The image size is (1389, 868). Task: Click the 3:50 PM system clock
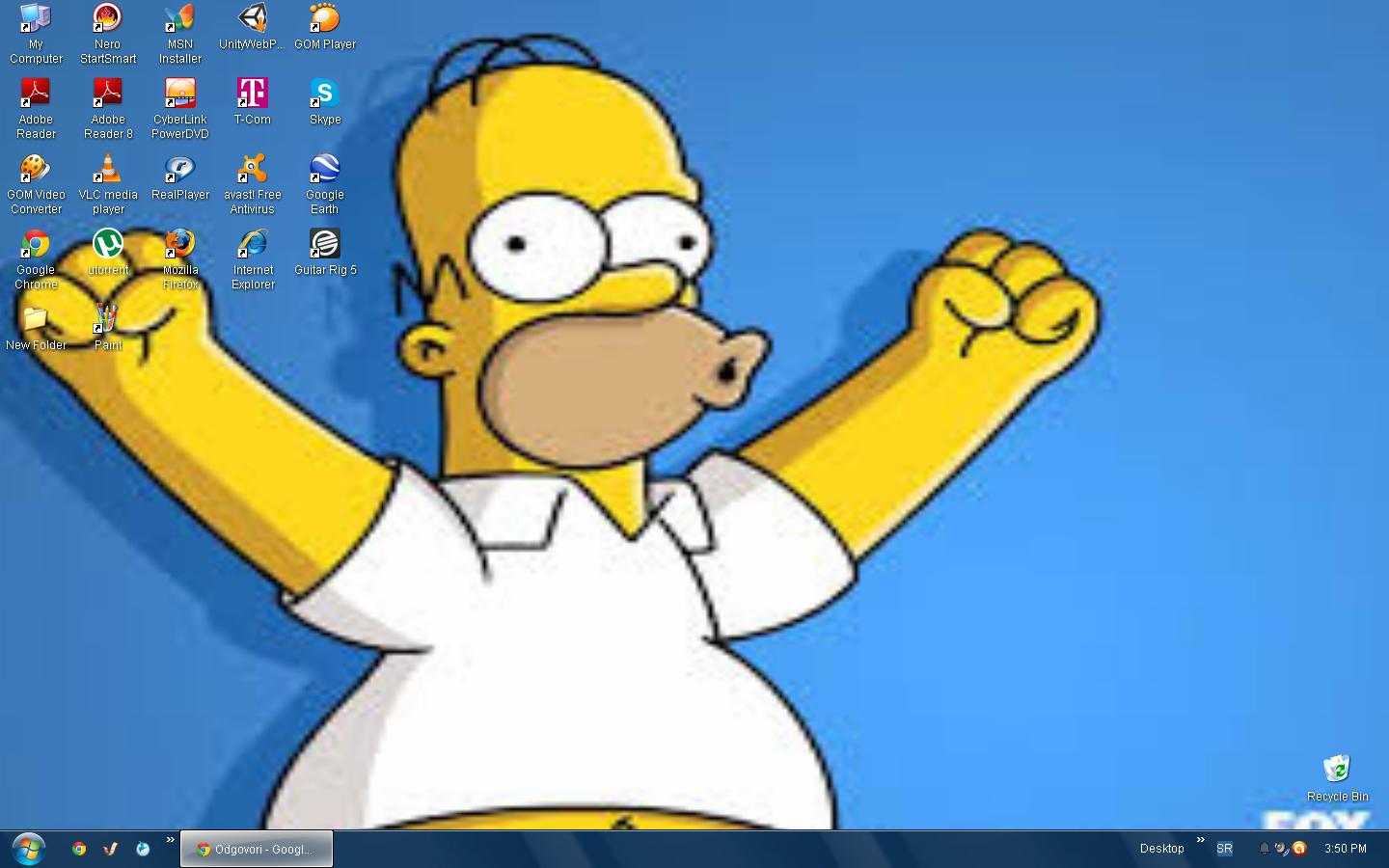pyautogui.click(x=1345, y=849)
